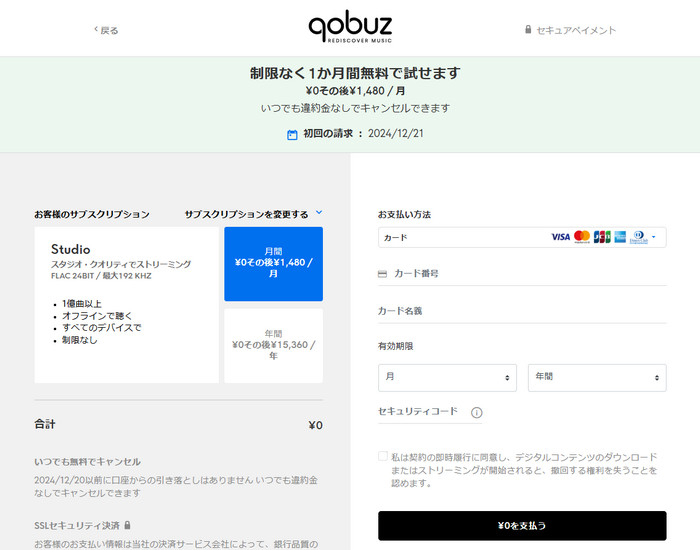Viewport: 700px width, 550px height.
Task: Select the 月間 ¥1,480 plan
Action: click(x=273, y=264)
